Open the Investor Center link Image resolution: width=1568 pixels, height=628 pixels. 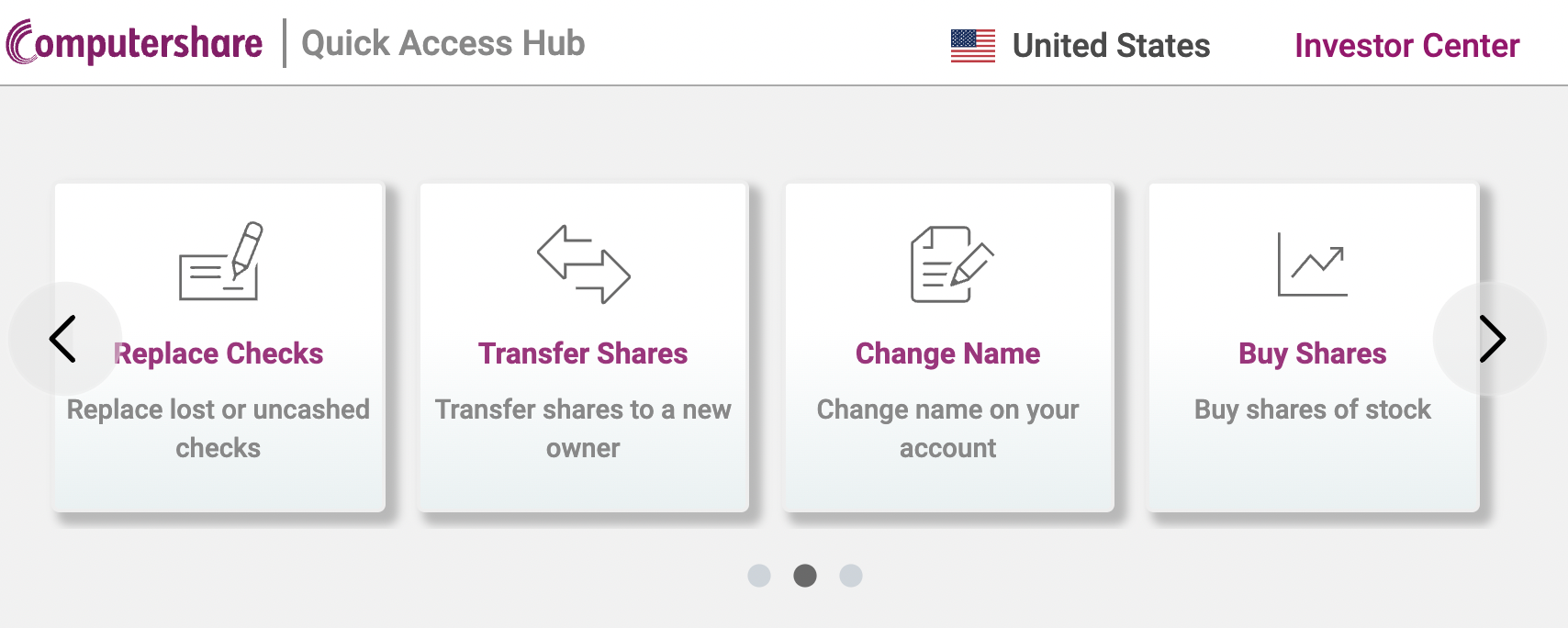click(1406, 45)
